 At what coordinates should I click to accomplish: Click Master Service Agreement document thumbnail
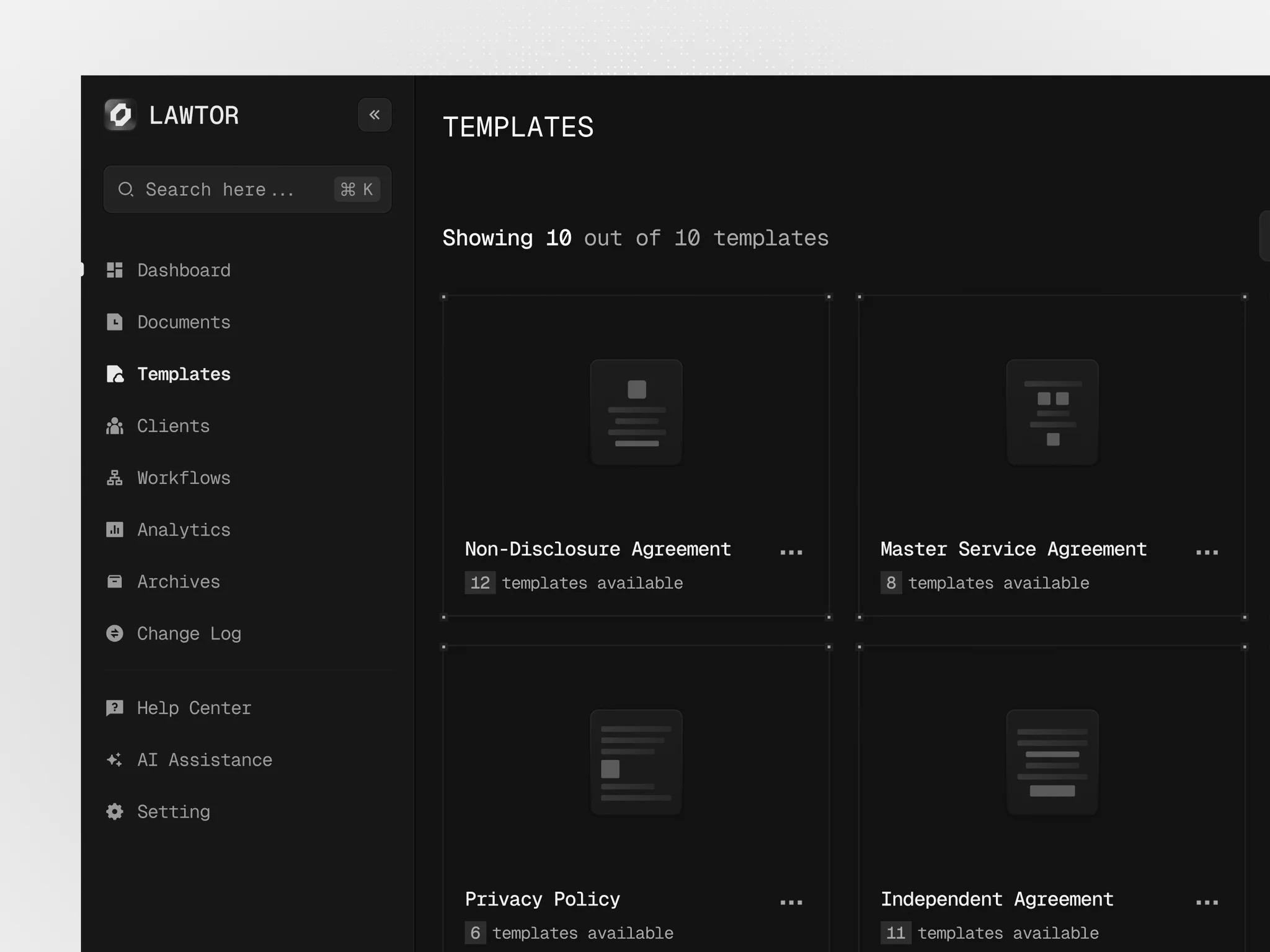(x=1052, y=412)
